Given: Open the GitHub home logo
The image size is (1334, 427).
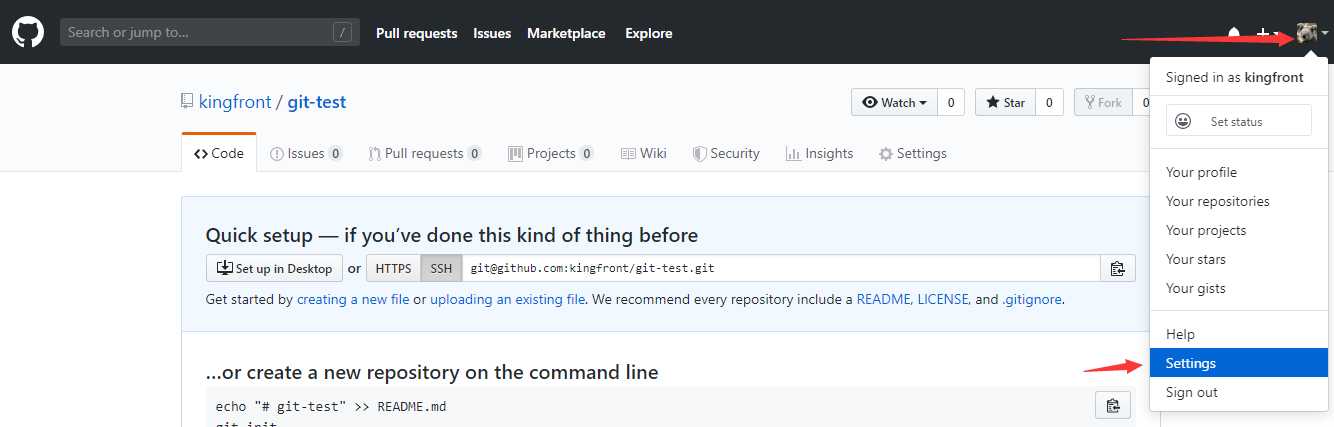Looking at the screenshot, I should pos(27,32).
